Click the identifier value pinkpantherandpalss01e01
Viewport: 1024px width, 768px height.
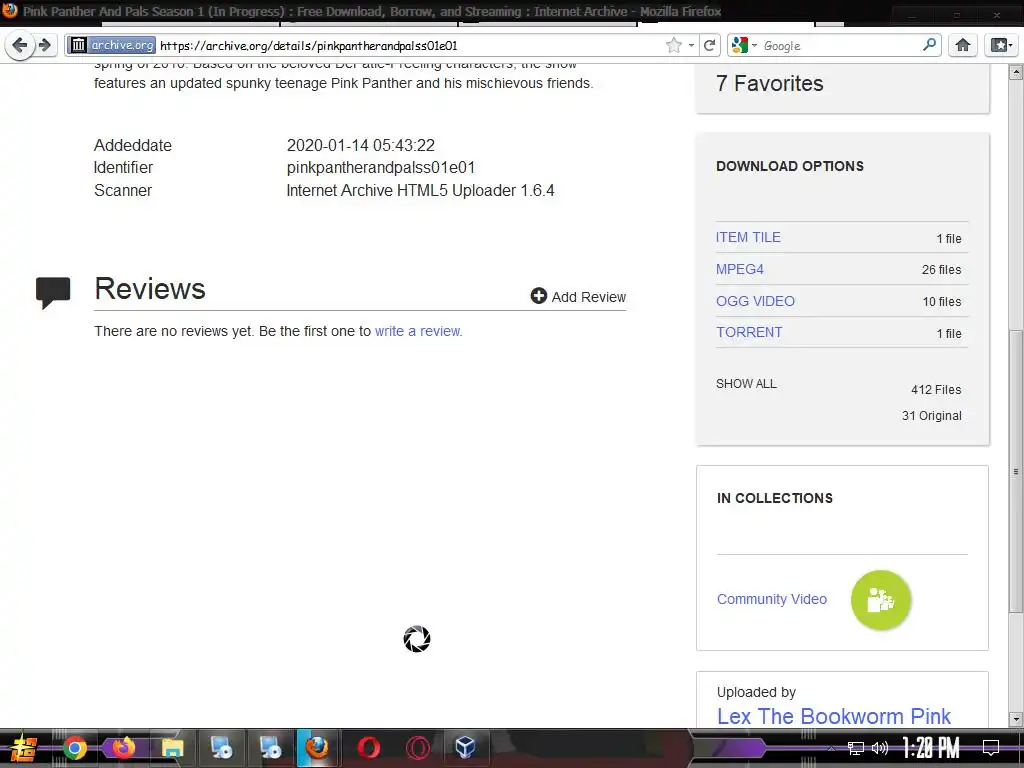coord(381,168)
